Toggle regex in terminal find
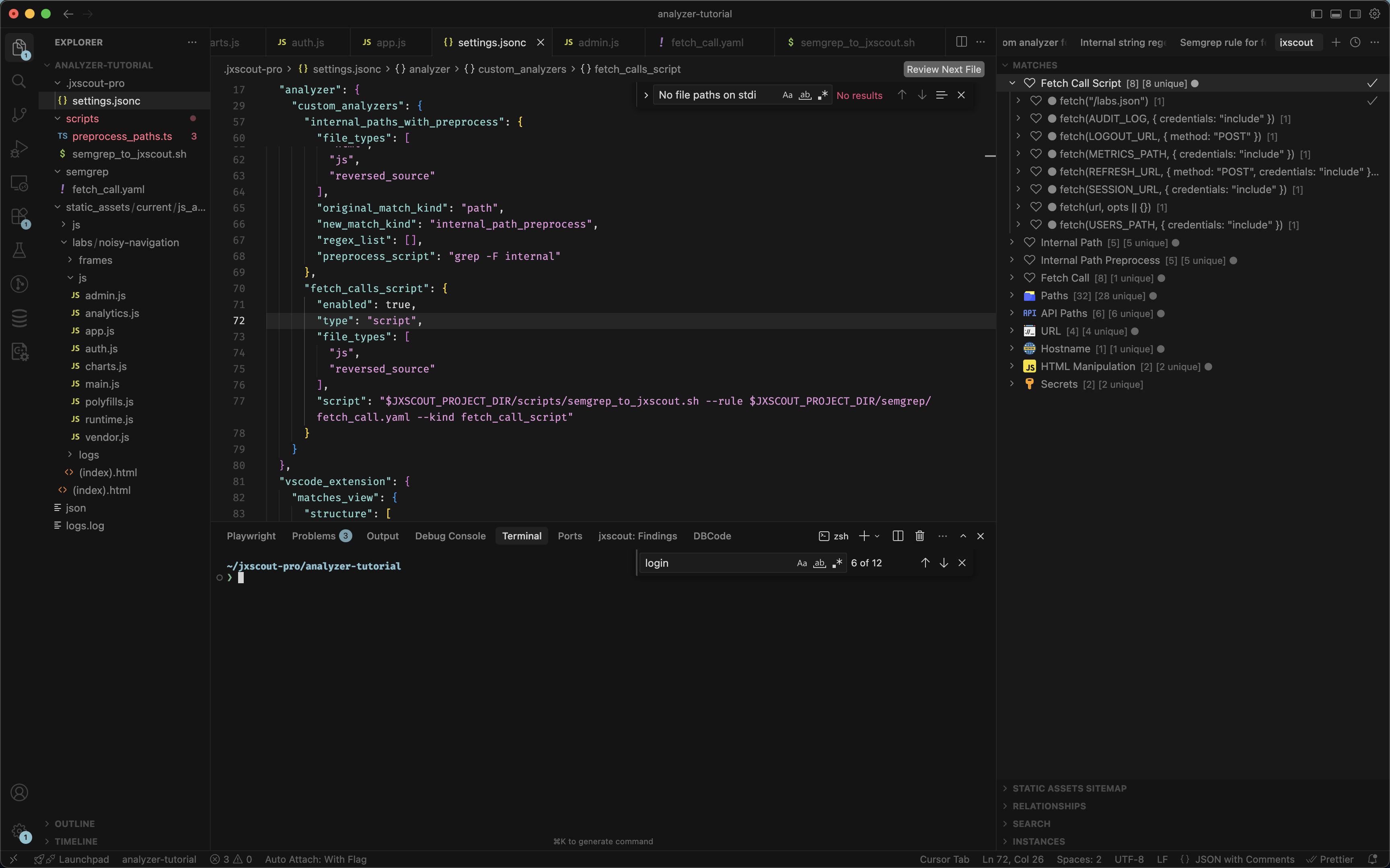The image size is (1390, 868). 837,563
